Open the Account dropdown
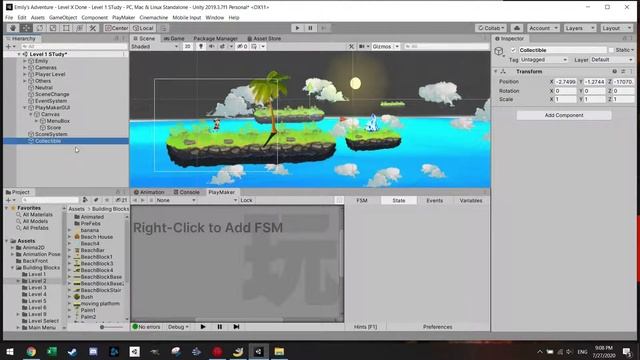The height and width of the screenshot is (360, 640). [543, 28]
